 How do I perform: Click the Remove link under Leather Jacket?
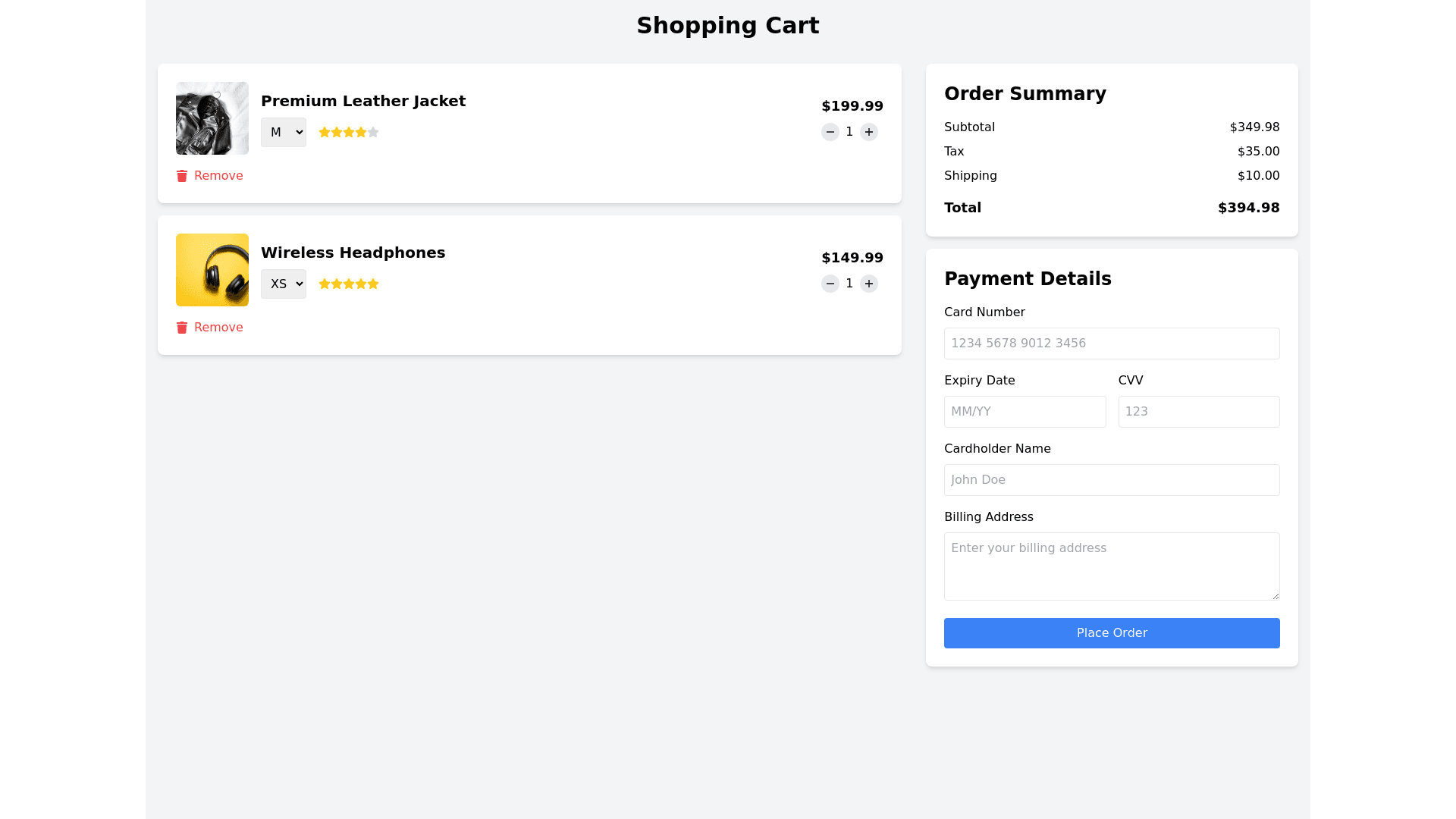pos(218,176)
